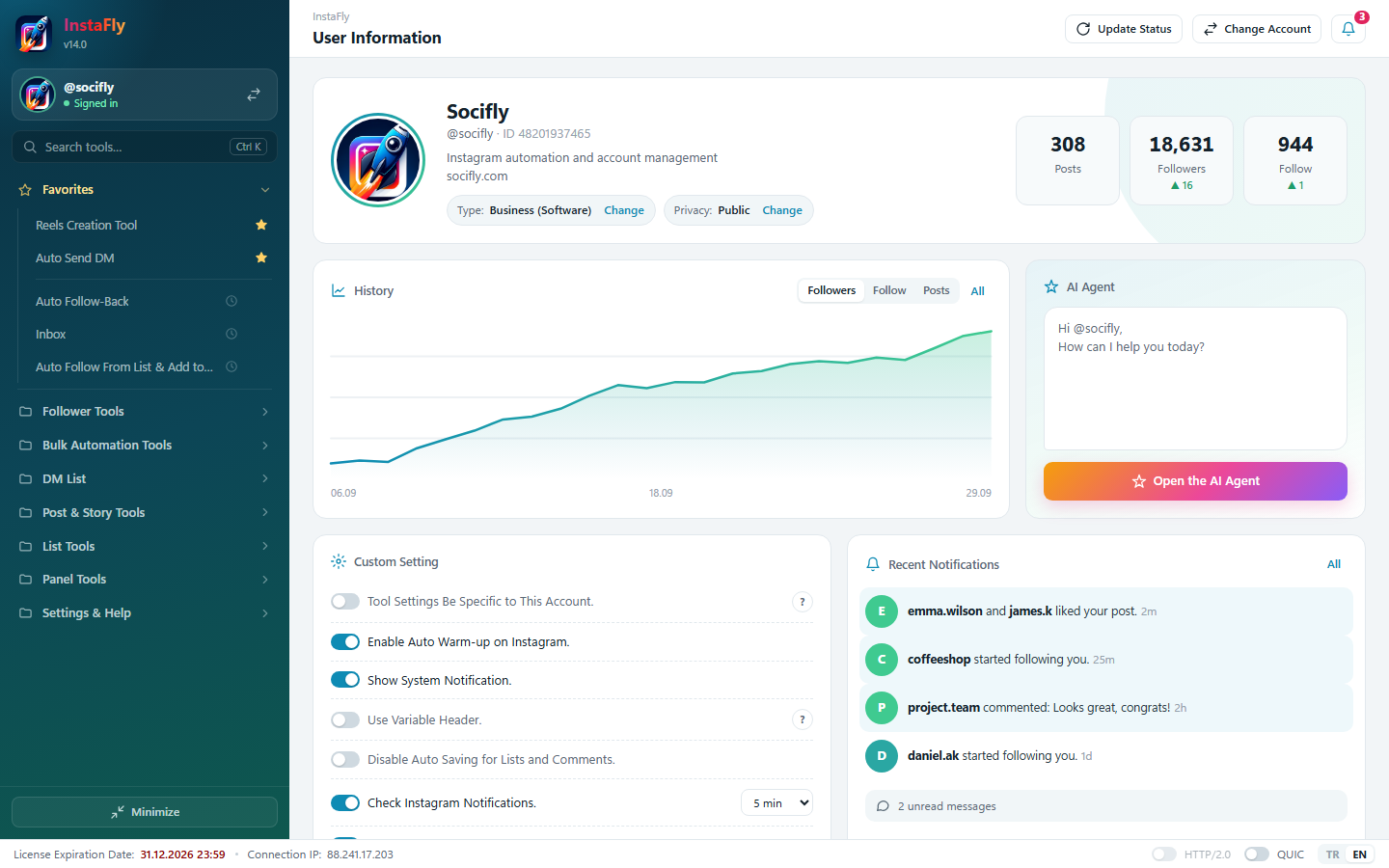Expand Bulk Automation Tools
The width and height of the screenshot is (1389, 868).
145,446
